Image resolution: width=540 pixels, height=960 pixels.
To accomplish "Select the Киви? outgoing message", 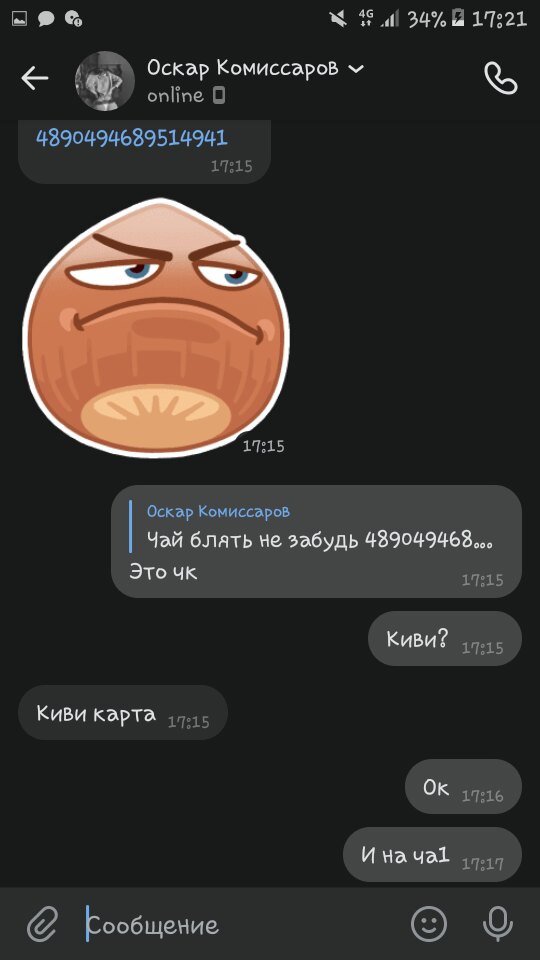I will [x=444, y=639].
